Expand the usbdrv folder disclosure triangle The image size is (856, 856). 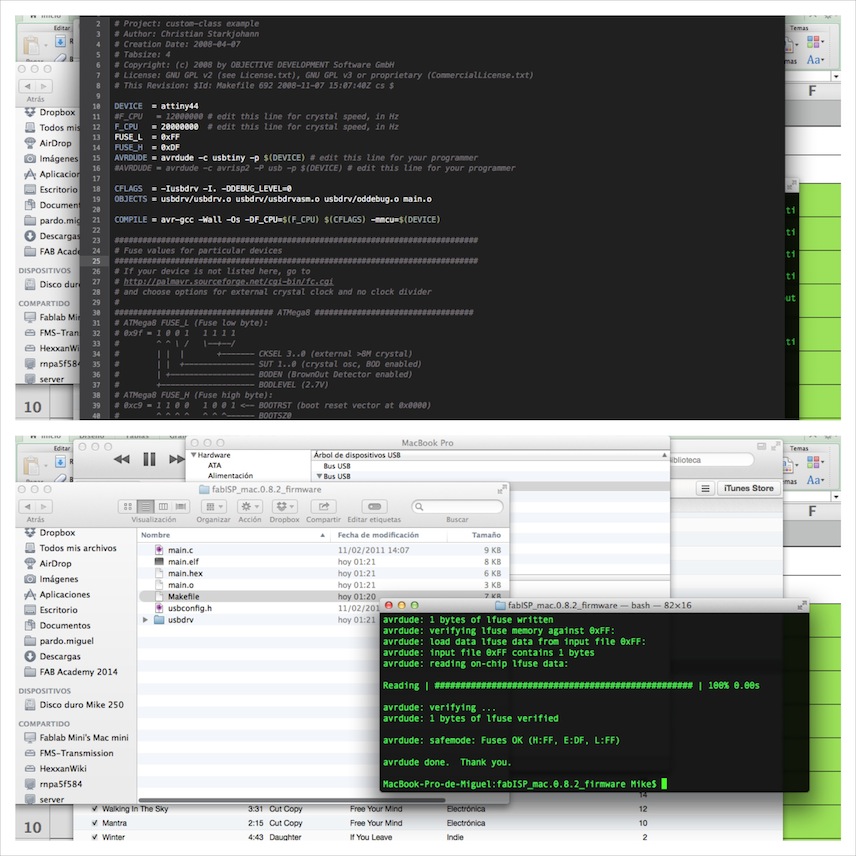[145, 620]
